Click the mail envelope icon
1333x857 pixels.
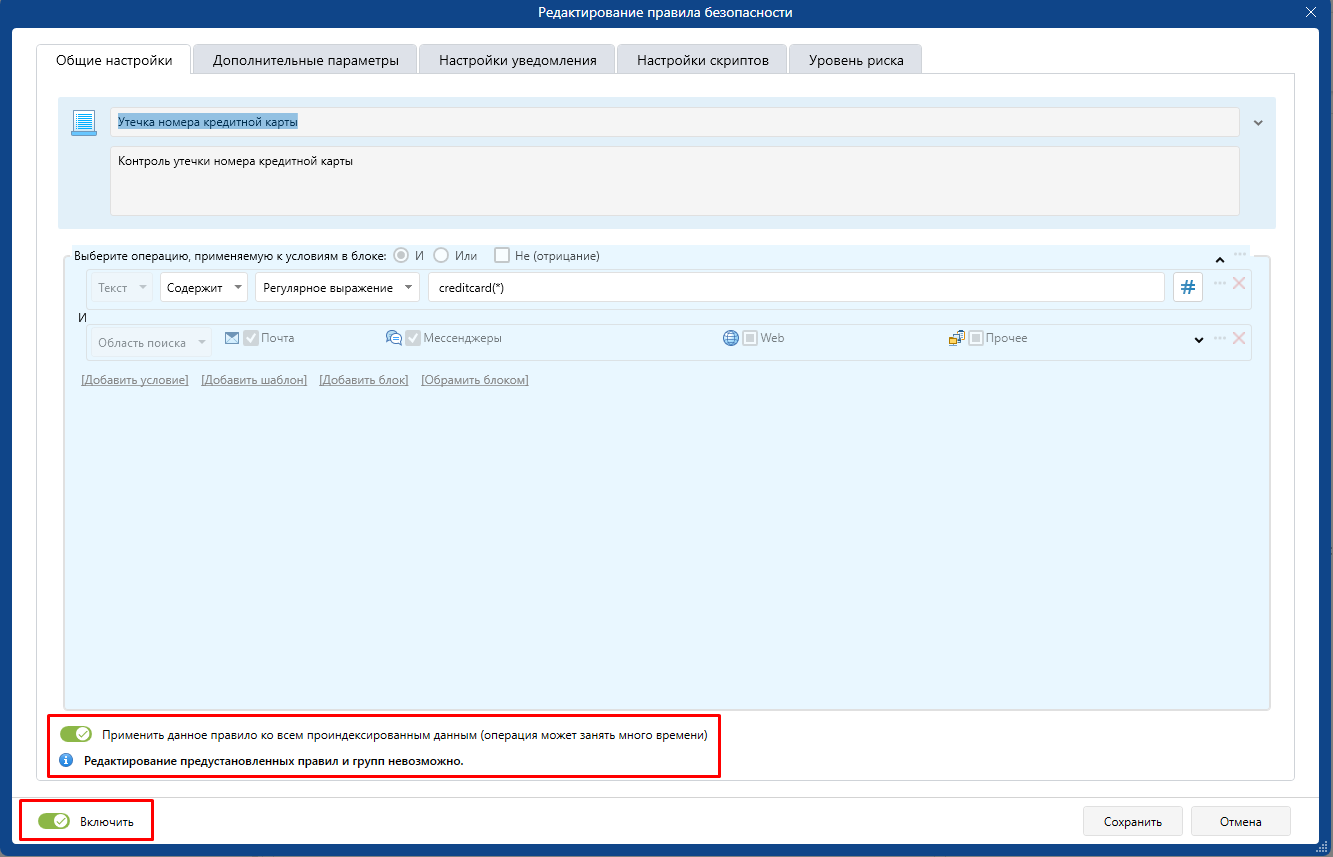click(232, 338)
